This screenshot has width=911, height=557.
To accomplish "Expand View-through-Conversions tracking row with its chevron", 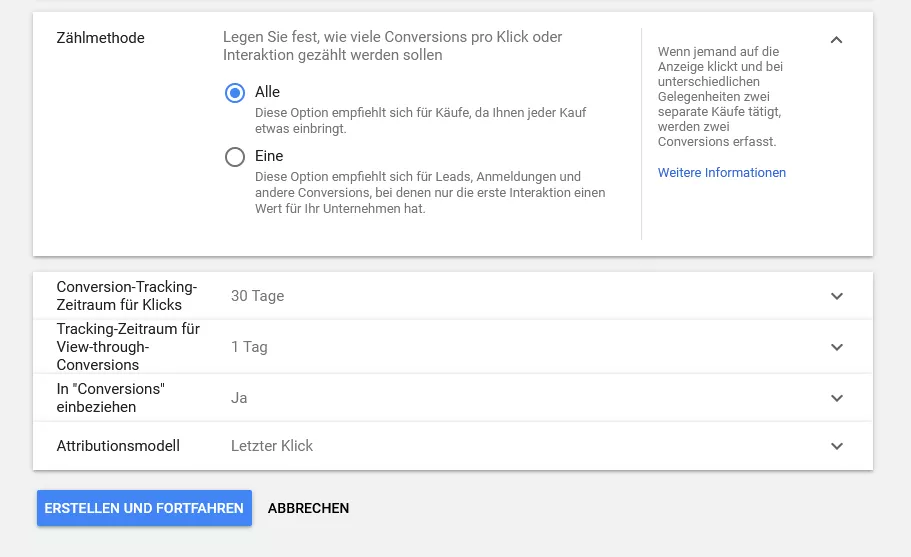I will point(837,347).
